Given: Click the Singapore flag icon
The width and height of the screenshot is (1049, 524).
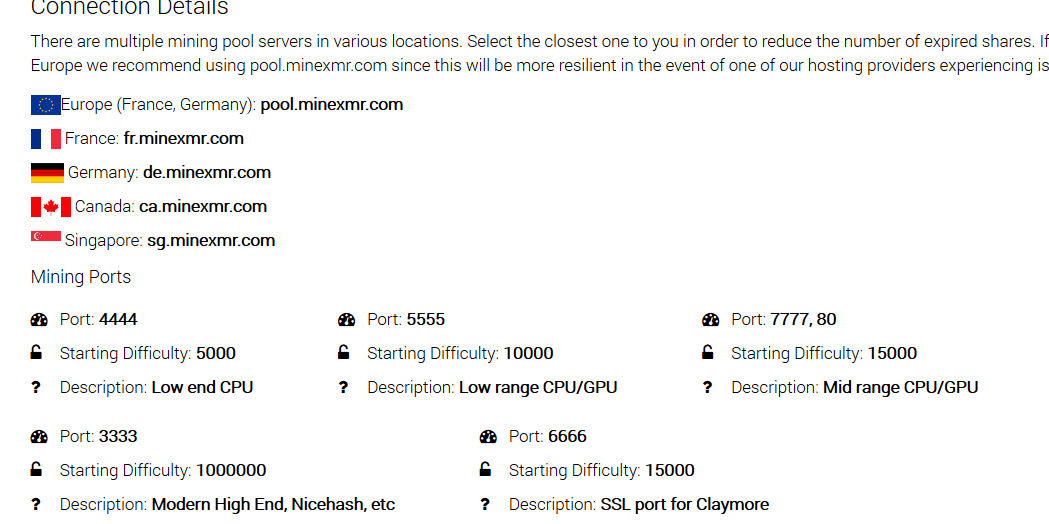Looking at the screenshot, I should click(46, 237).
